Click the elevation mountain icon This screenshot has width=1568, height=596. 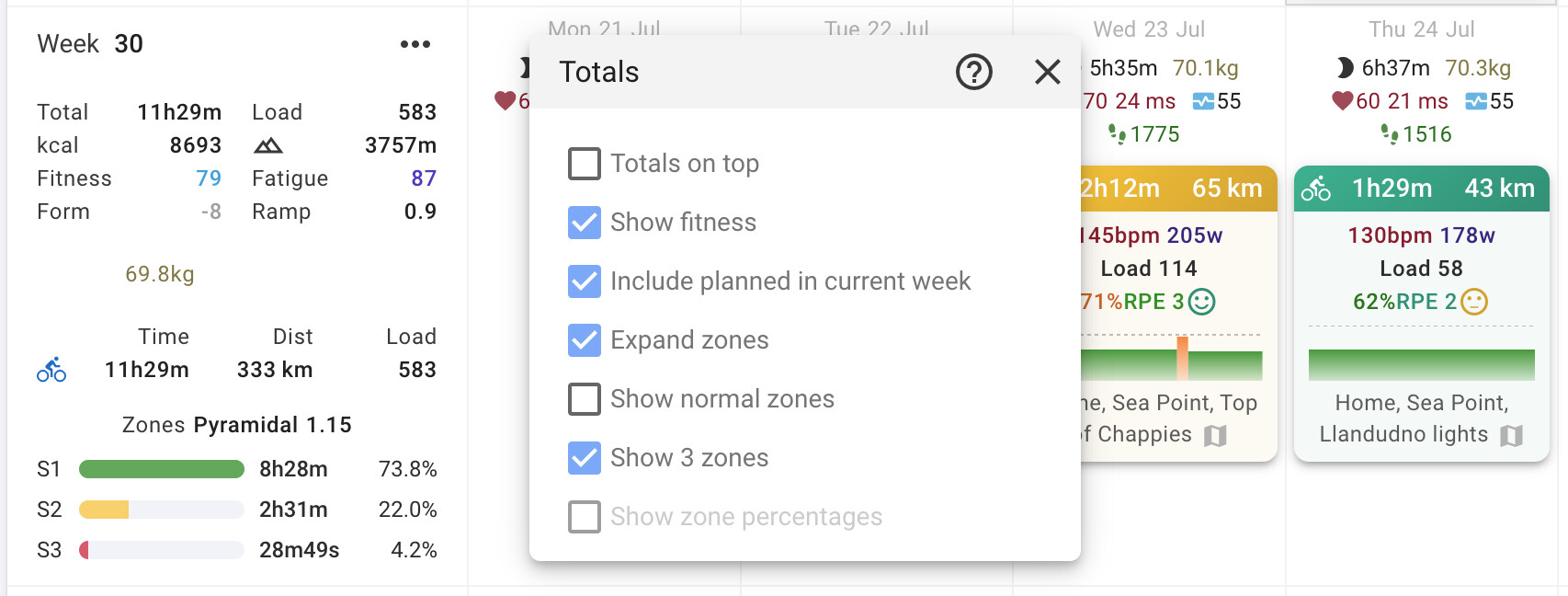point(267,145)
